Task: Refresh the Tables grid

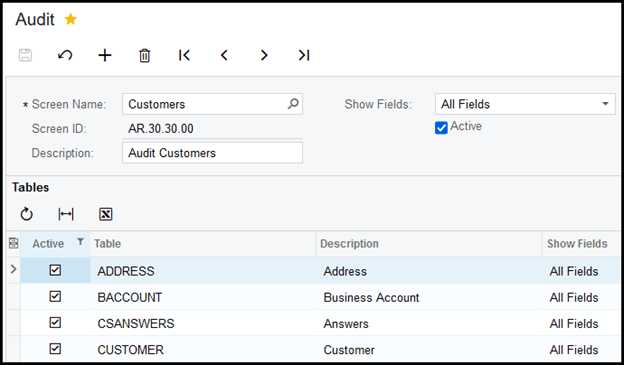Action: tap(26, 214)
